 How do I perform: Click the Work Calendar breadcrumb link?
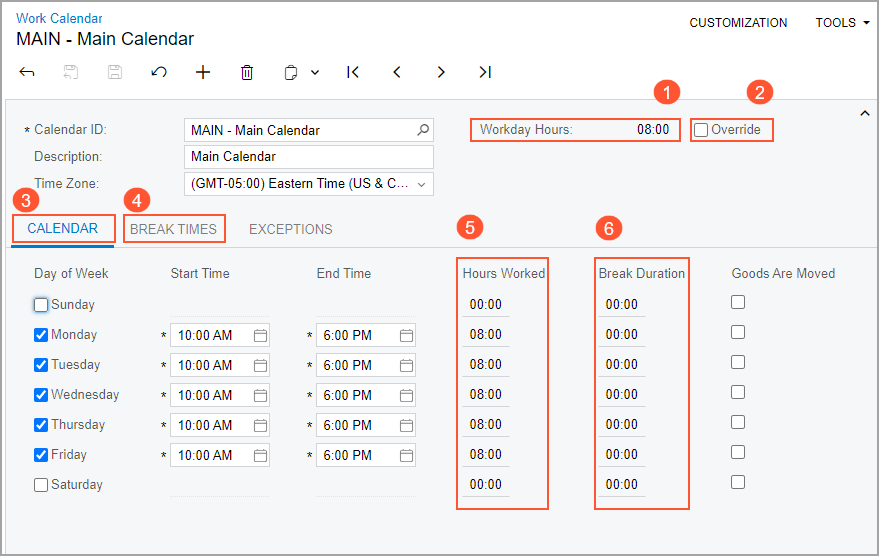[x=59, y=18]
